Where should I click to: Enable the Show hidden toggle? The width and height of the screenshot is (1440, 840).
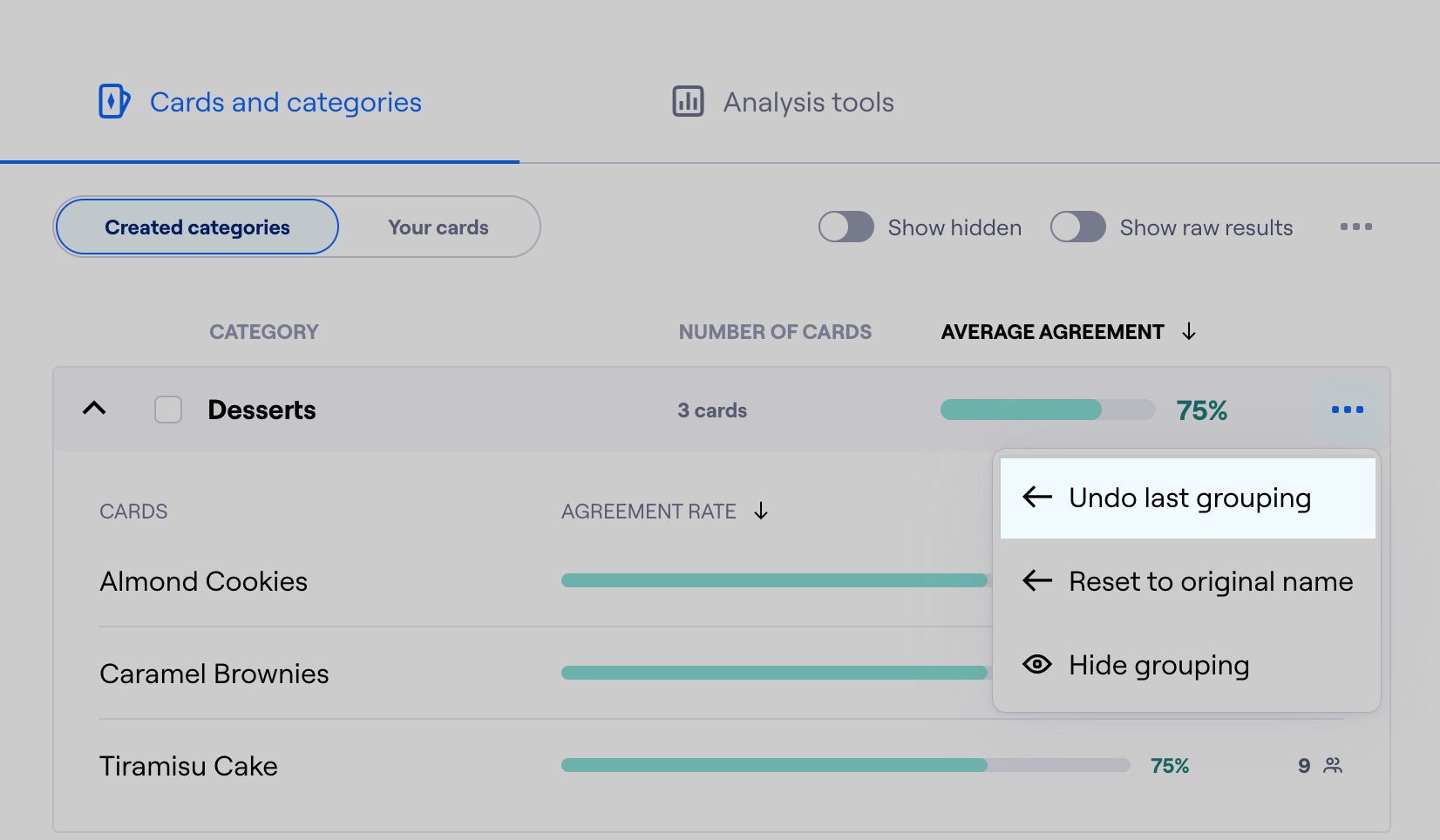point(846,227)
